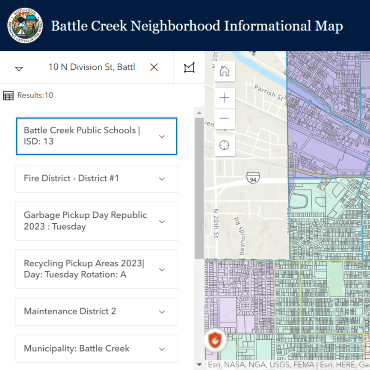This screenshot has height=370, width=370.
Task: Open the search source dropdown arrow
Action: pos(19,68)
